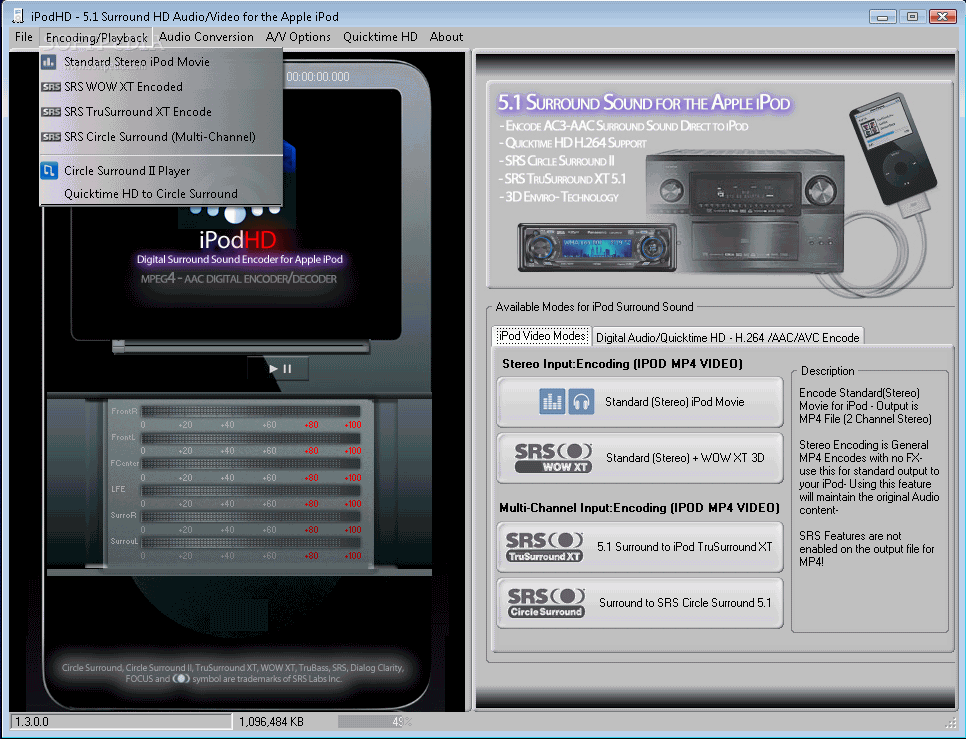Click the status bar resize grip
Viewport: 966px width, 739px height.
[x=950, y=724]
